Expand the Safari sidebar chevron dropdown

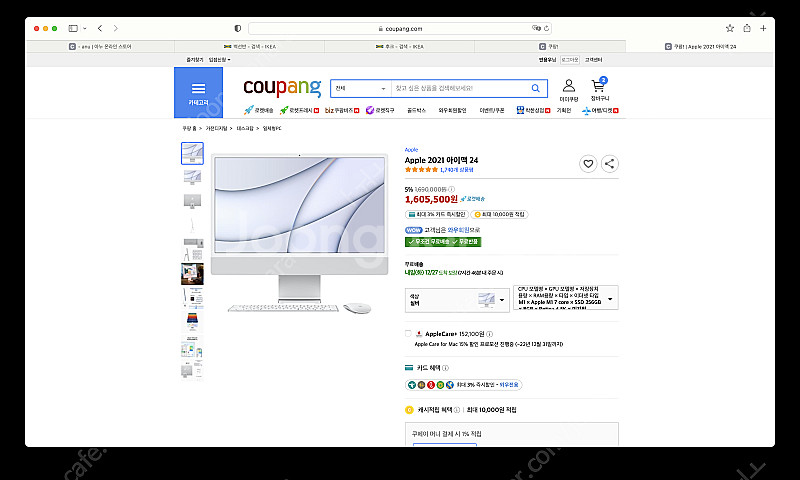85,29
